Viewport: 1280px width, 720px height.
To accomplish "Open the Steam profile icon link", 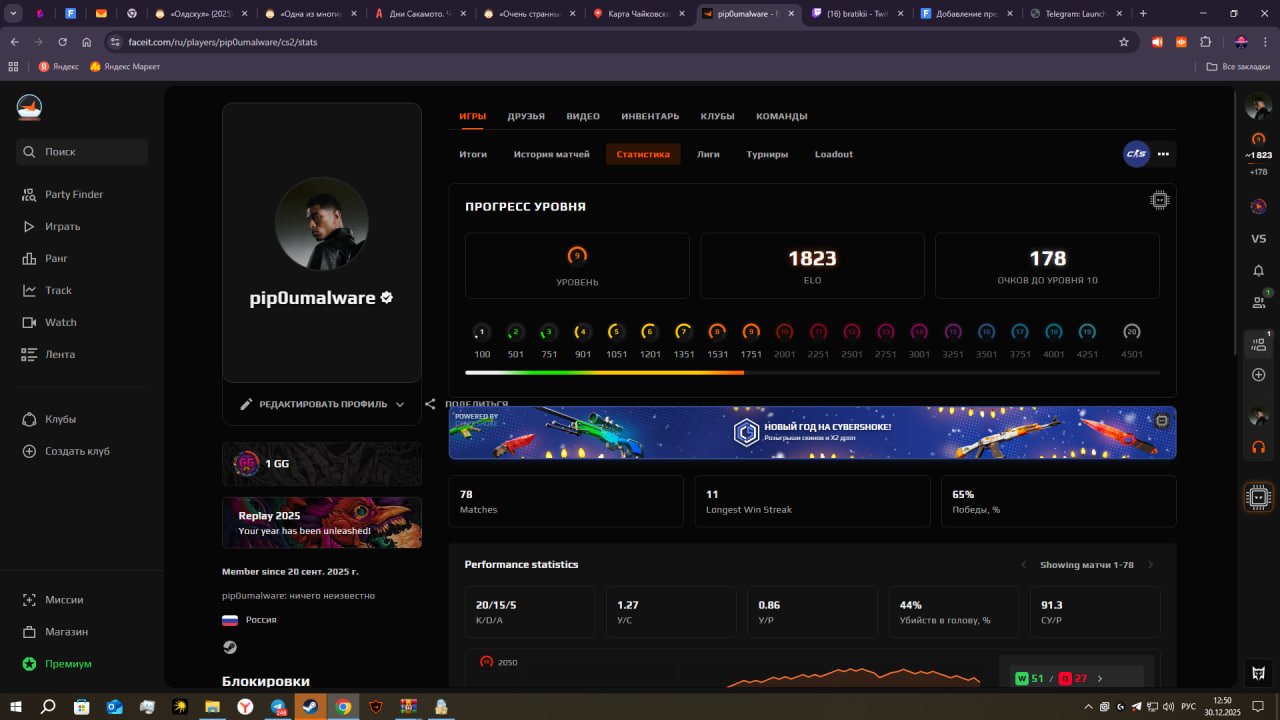I will click(230, 647).
